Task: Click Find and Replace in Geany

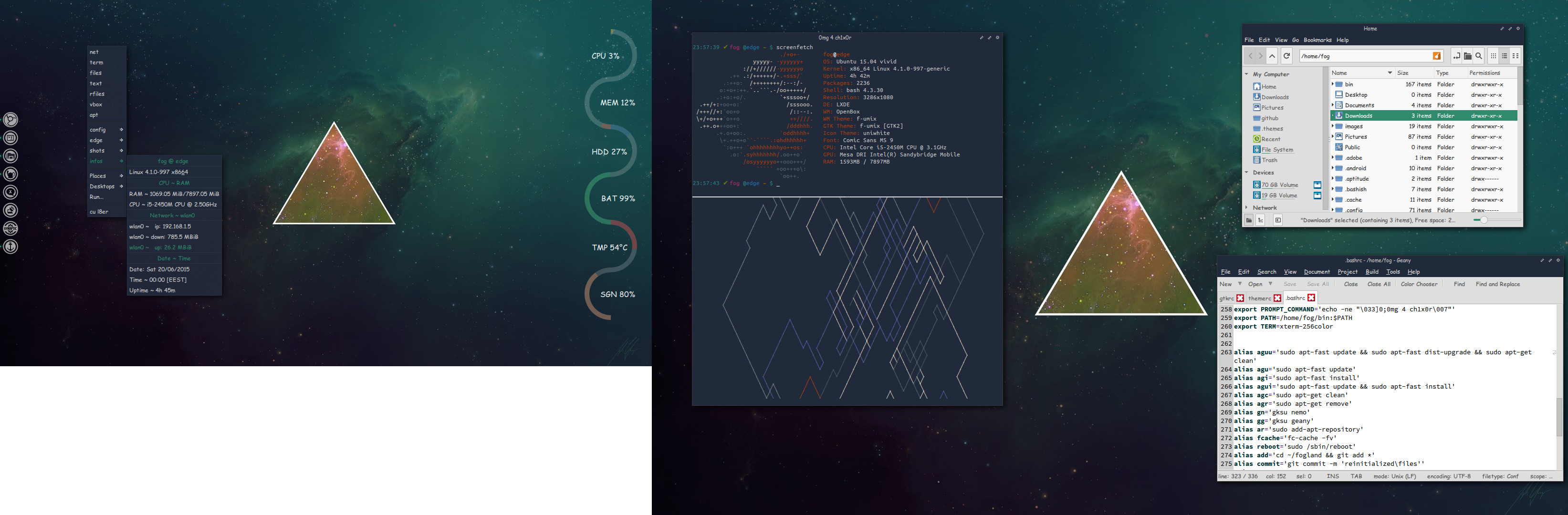Action: tap(1497, 284)
